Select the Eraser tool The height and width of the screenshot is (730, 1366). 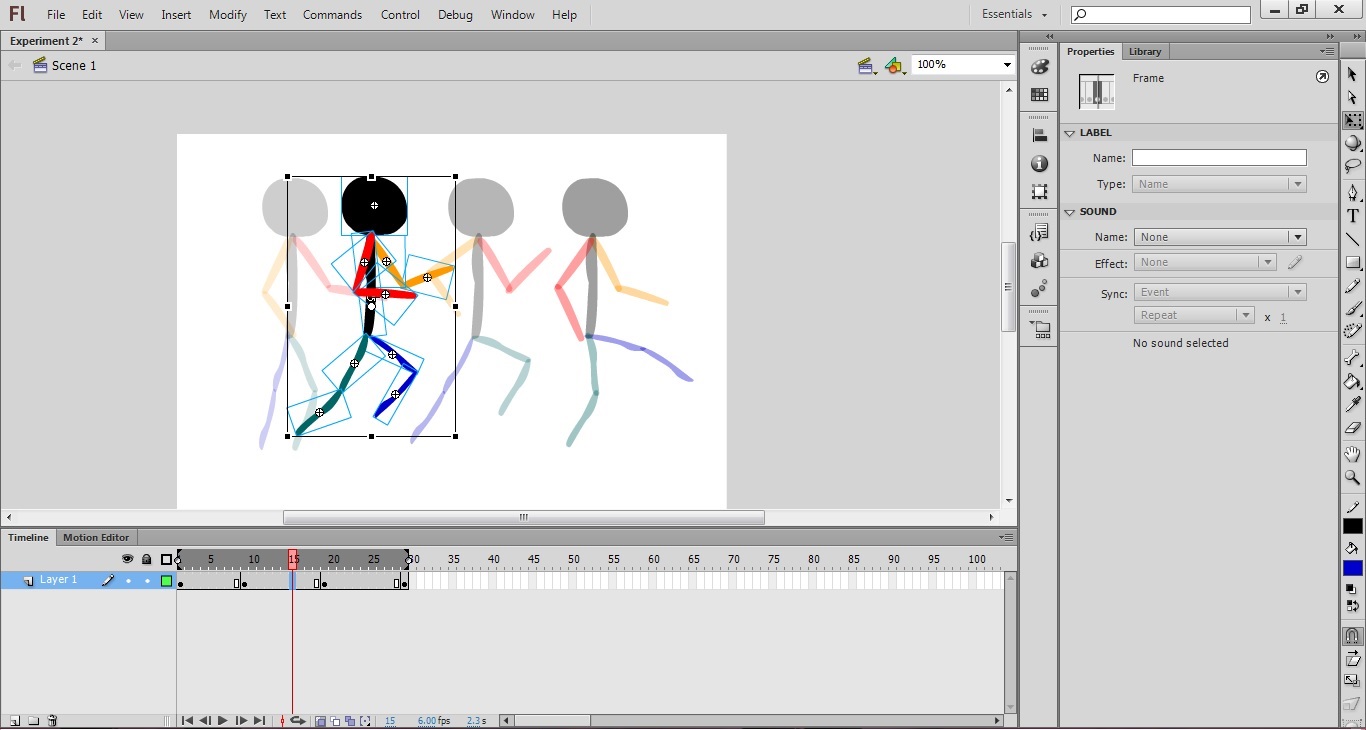(x=1352, y=427)
